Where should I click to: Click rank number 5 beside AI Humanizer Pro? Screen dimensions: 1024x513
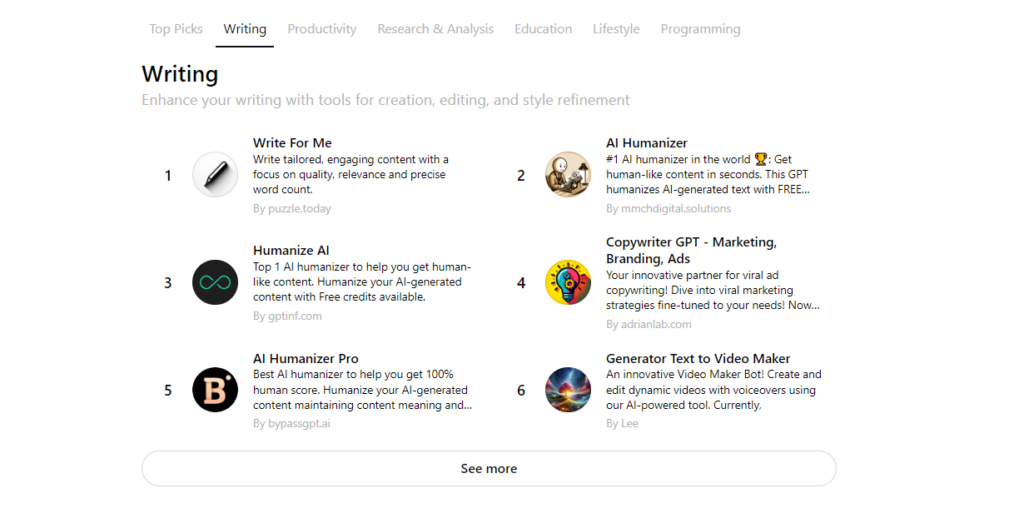[168, 390]
